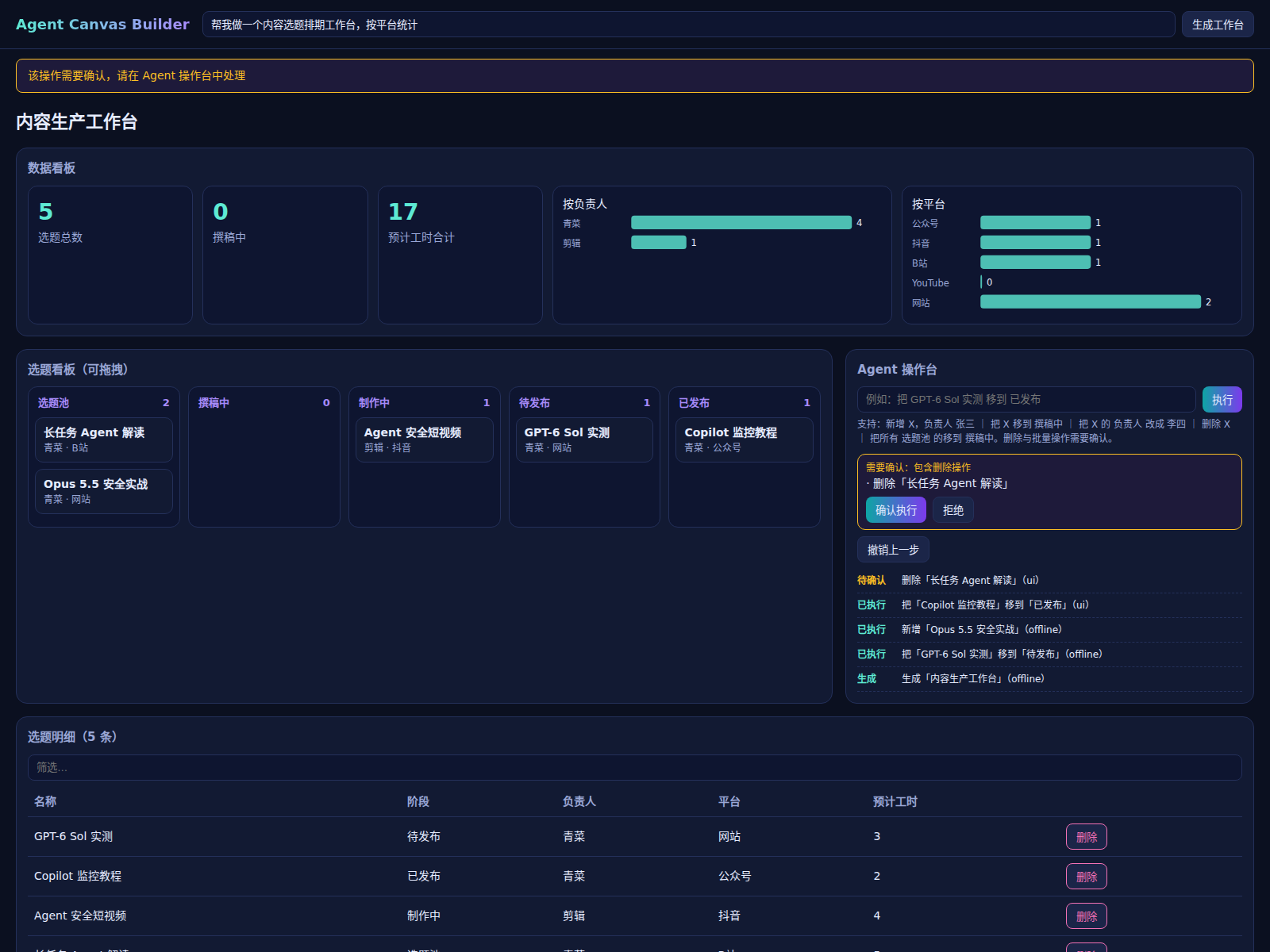The height and width of the screenshot is (952, 1270).
Task: Delete the Agent 安全短视频 table row
Action: [x=1087, y=916]
